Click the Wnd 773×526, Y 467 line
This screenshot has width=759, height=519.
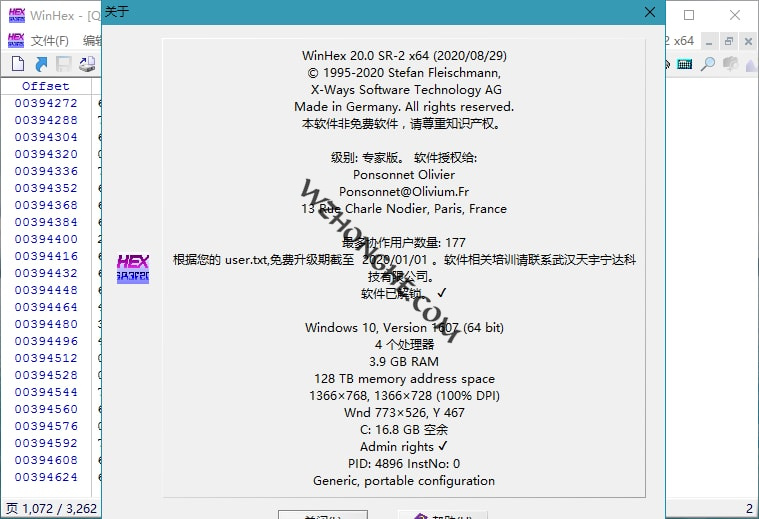[x=404, y=412]
